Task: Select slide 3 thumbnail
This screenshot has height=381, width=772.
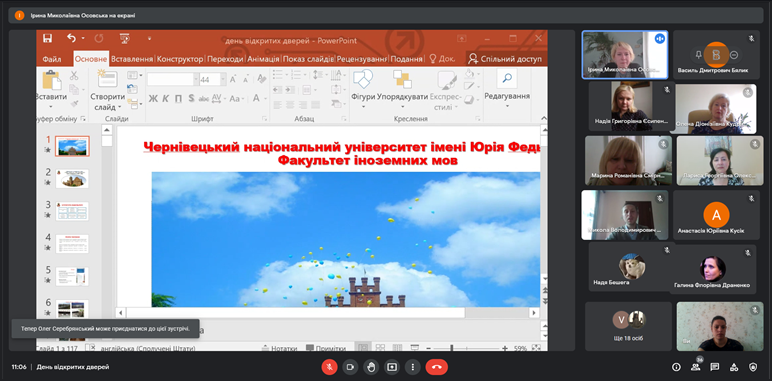Action: pyautogui.click(x=72, y=211)
